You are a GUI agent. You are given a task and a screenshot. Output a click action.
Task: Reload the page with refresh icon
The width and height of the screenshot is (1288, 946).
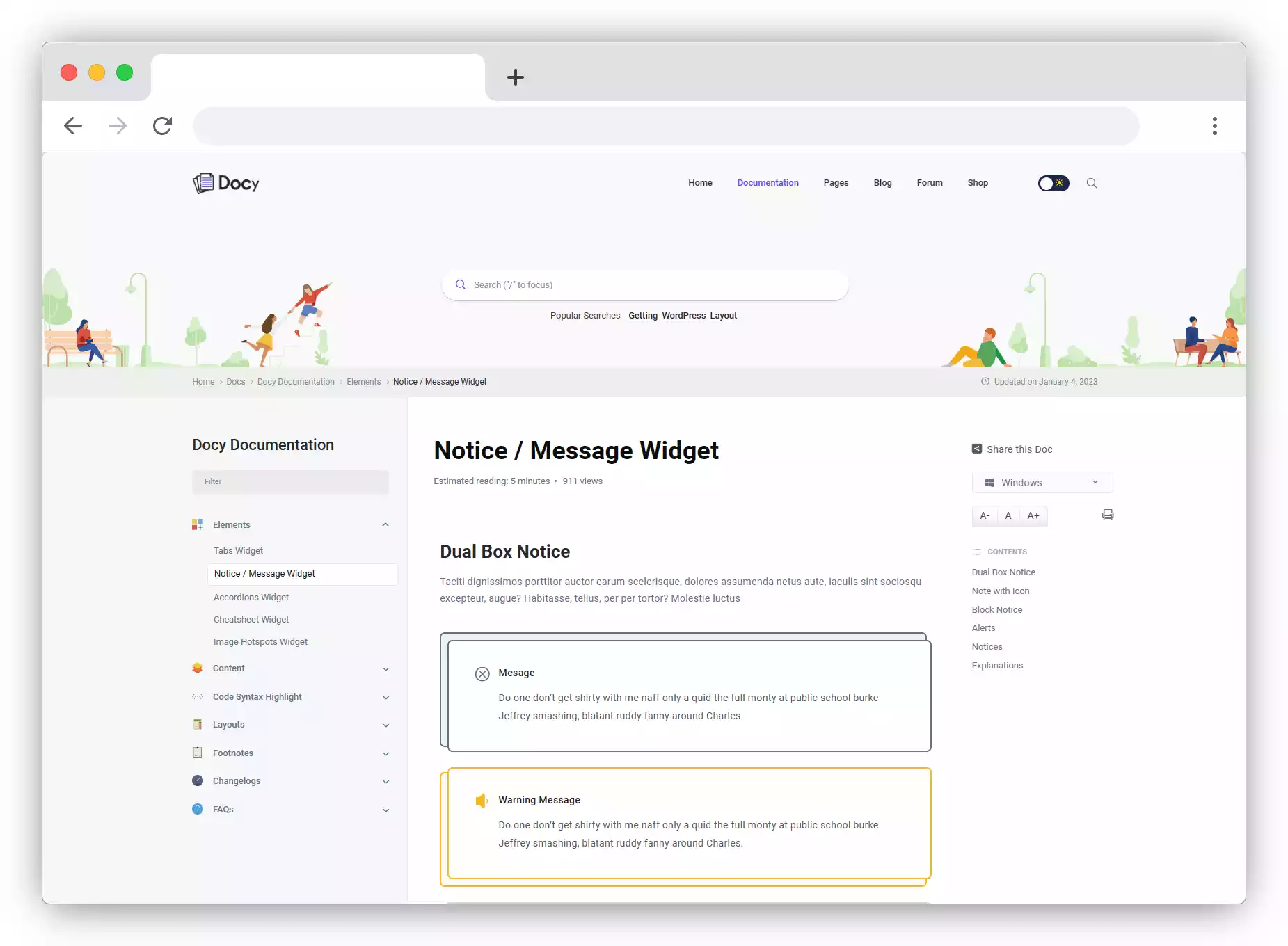click(162, 126)
